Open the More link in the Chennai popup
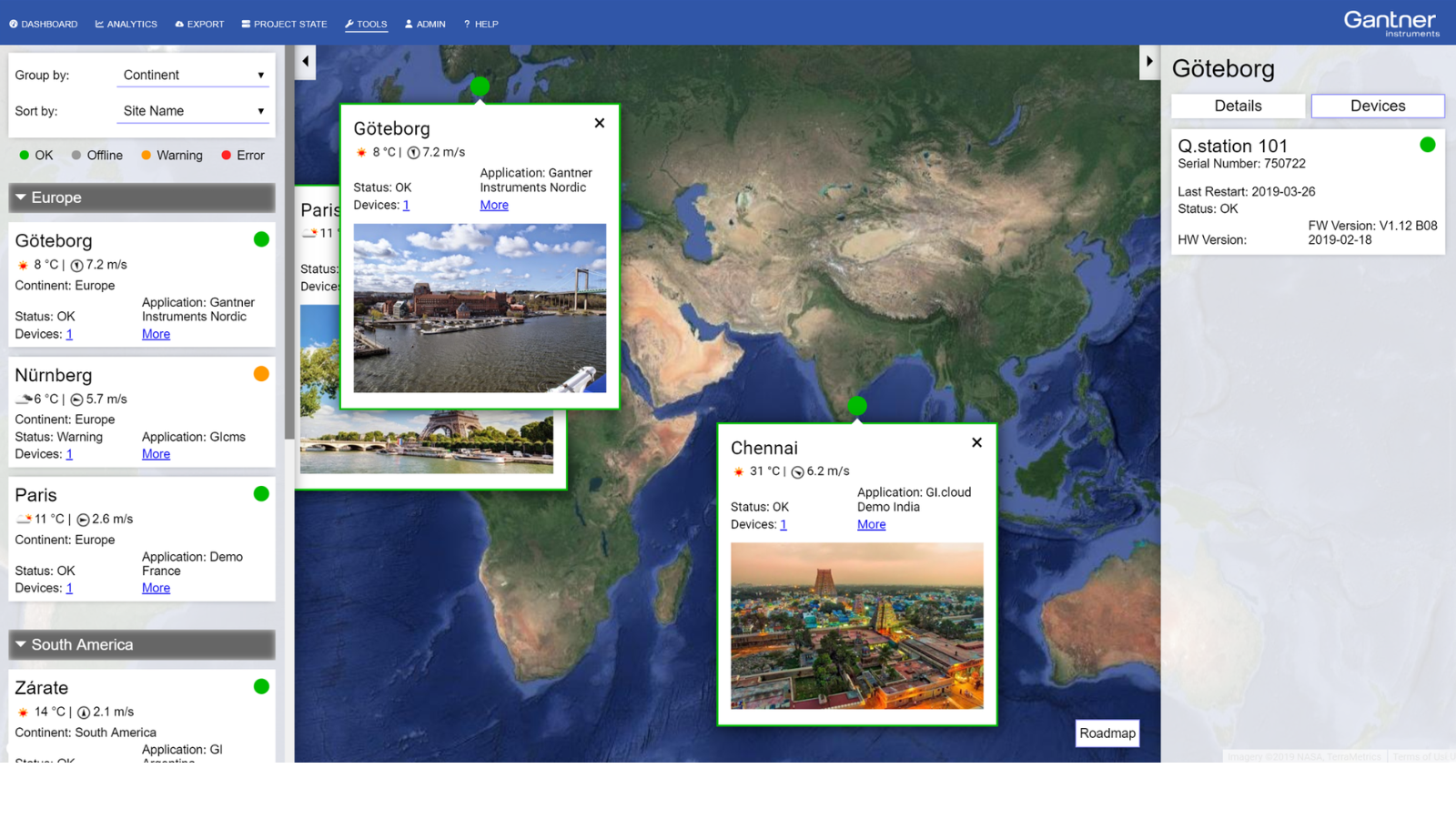This screenshot has width=1456, height=819. pos(871,524)
